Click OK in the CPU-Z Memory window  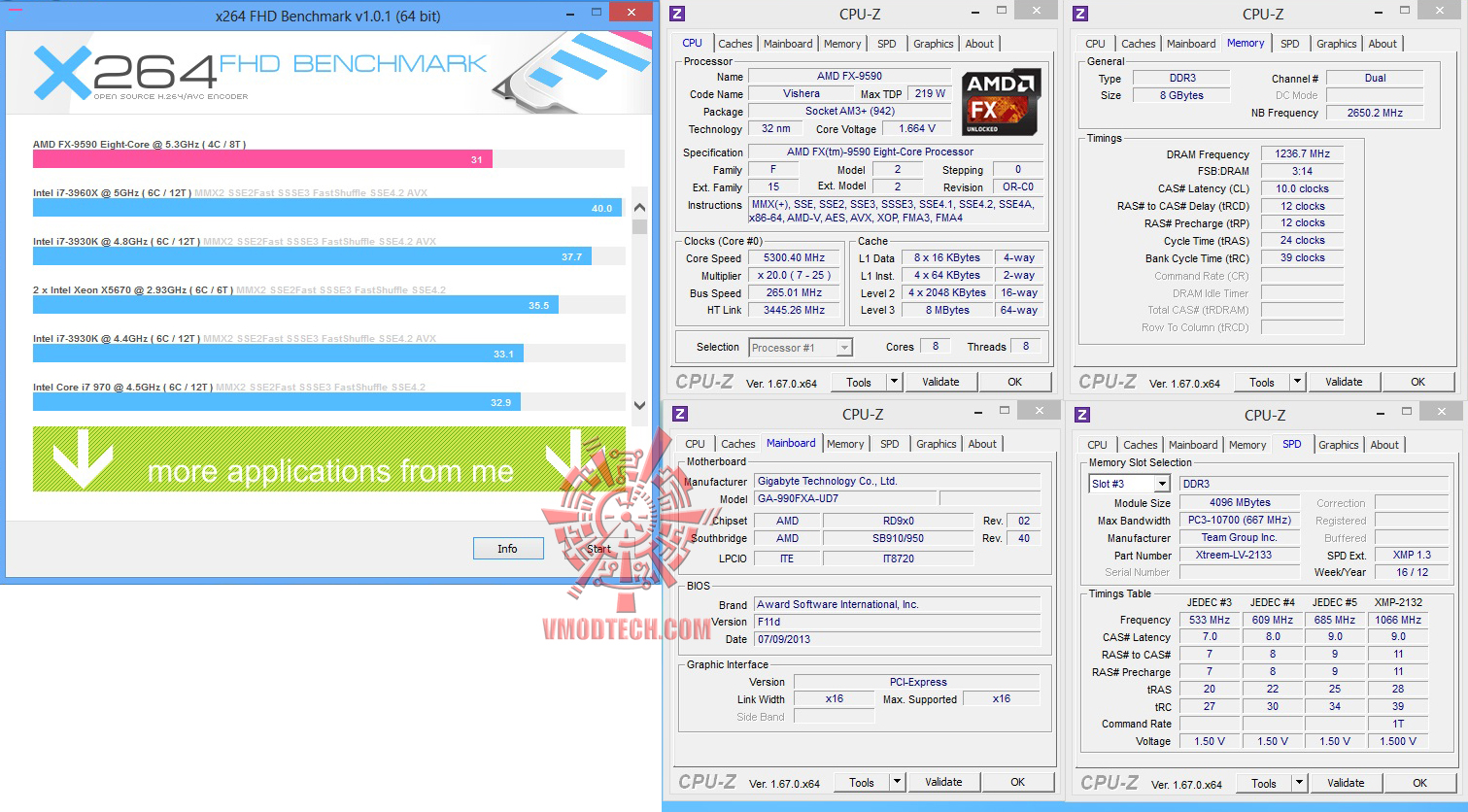pyautogui.click(x=1417, y=383)
